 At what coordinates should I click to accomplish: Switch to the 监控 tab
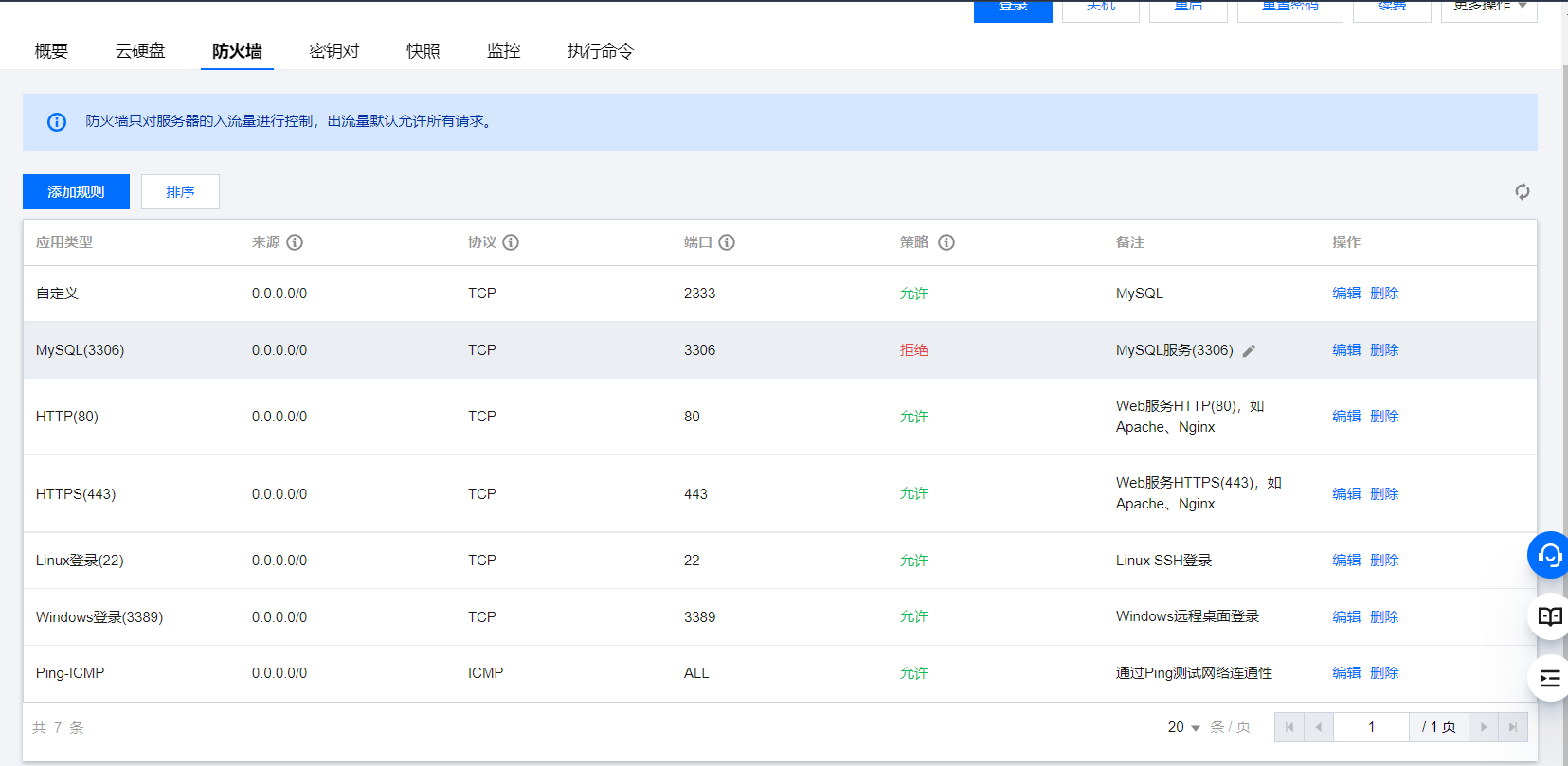[x=504, y=51]
